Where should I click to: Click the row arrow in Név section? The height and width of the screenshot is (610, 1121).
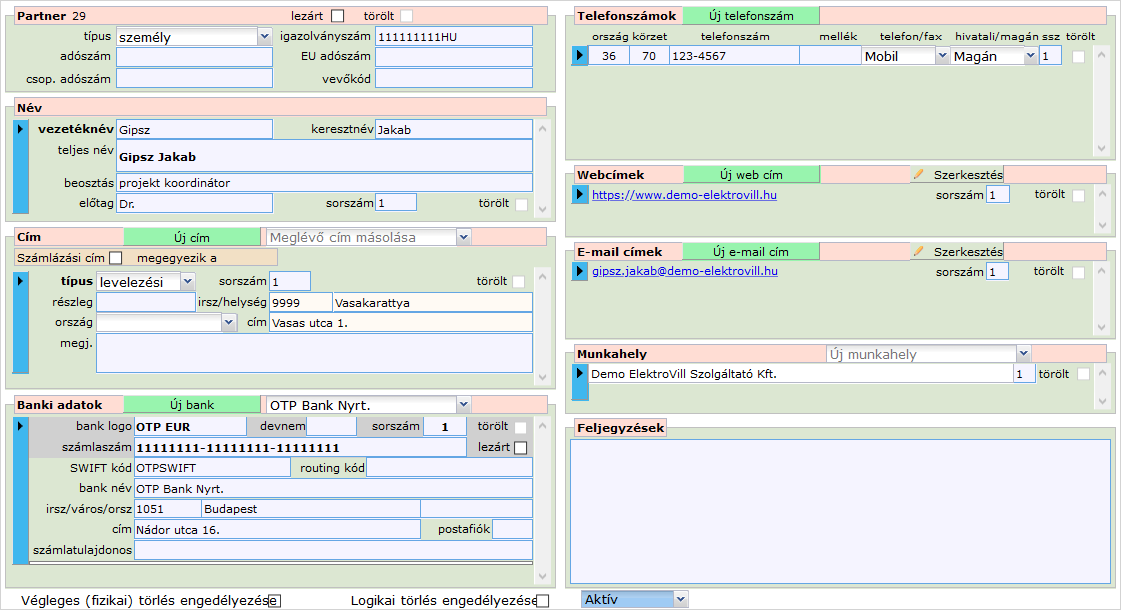pos(21,128)
